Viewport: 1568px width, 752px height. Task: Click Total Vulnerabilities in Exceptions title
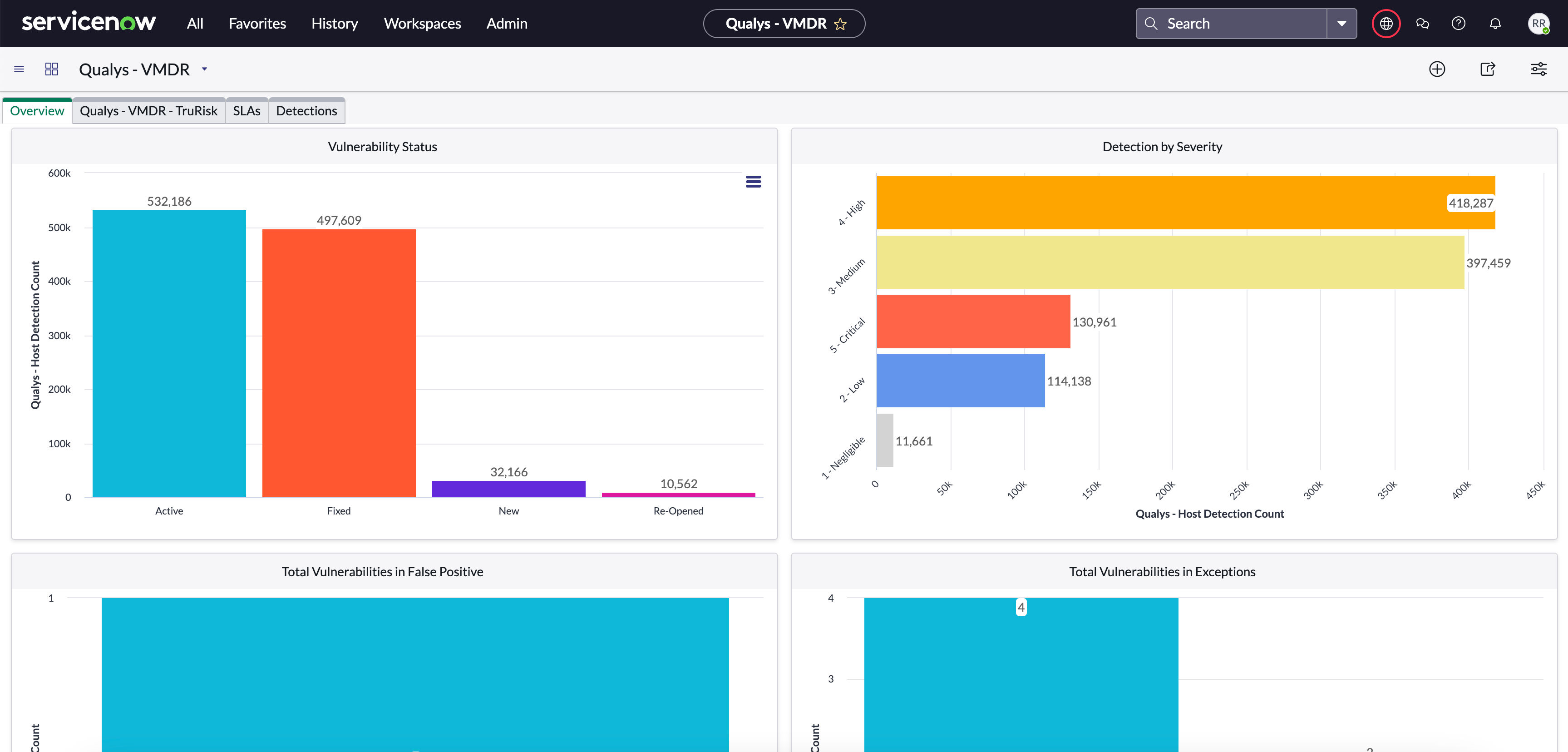[1162, 572]
